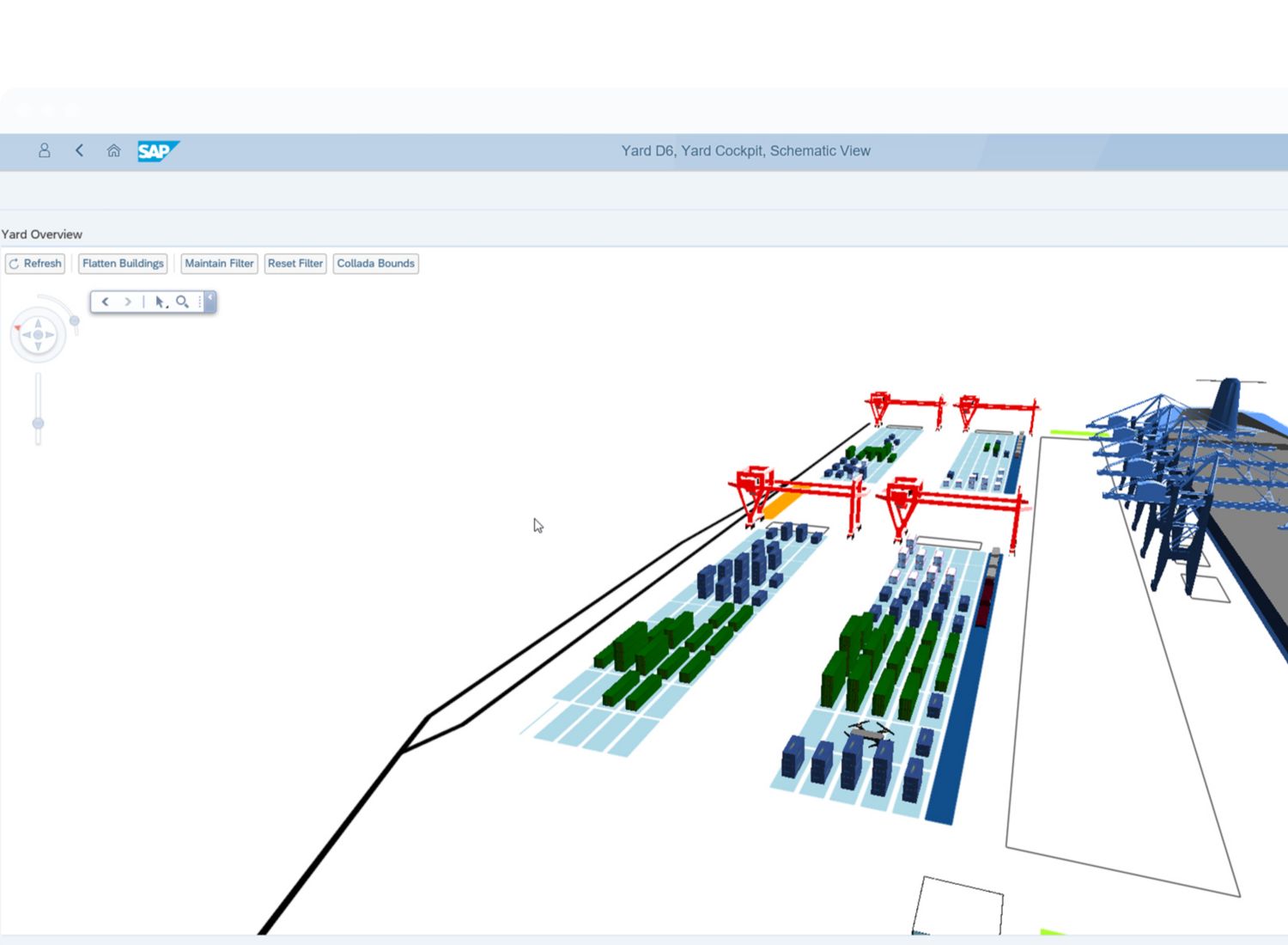Click the vertical zoom slider handle
The width and height of the screenshot is (1288, 945).
pyautogui.click(x=38, y=424)
